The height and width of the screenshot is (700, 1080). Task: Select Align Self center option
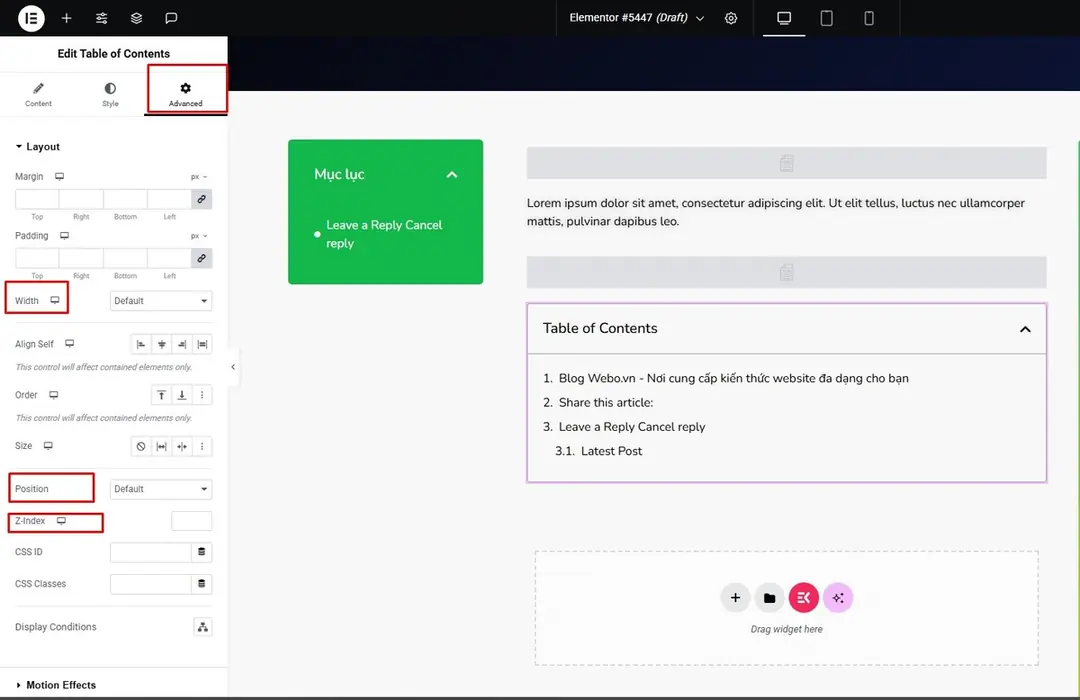tap(161, 344)
